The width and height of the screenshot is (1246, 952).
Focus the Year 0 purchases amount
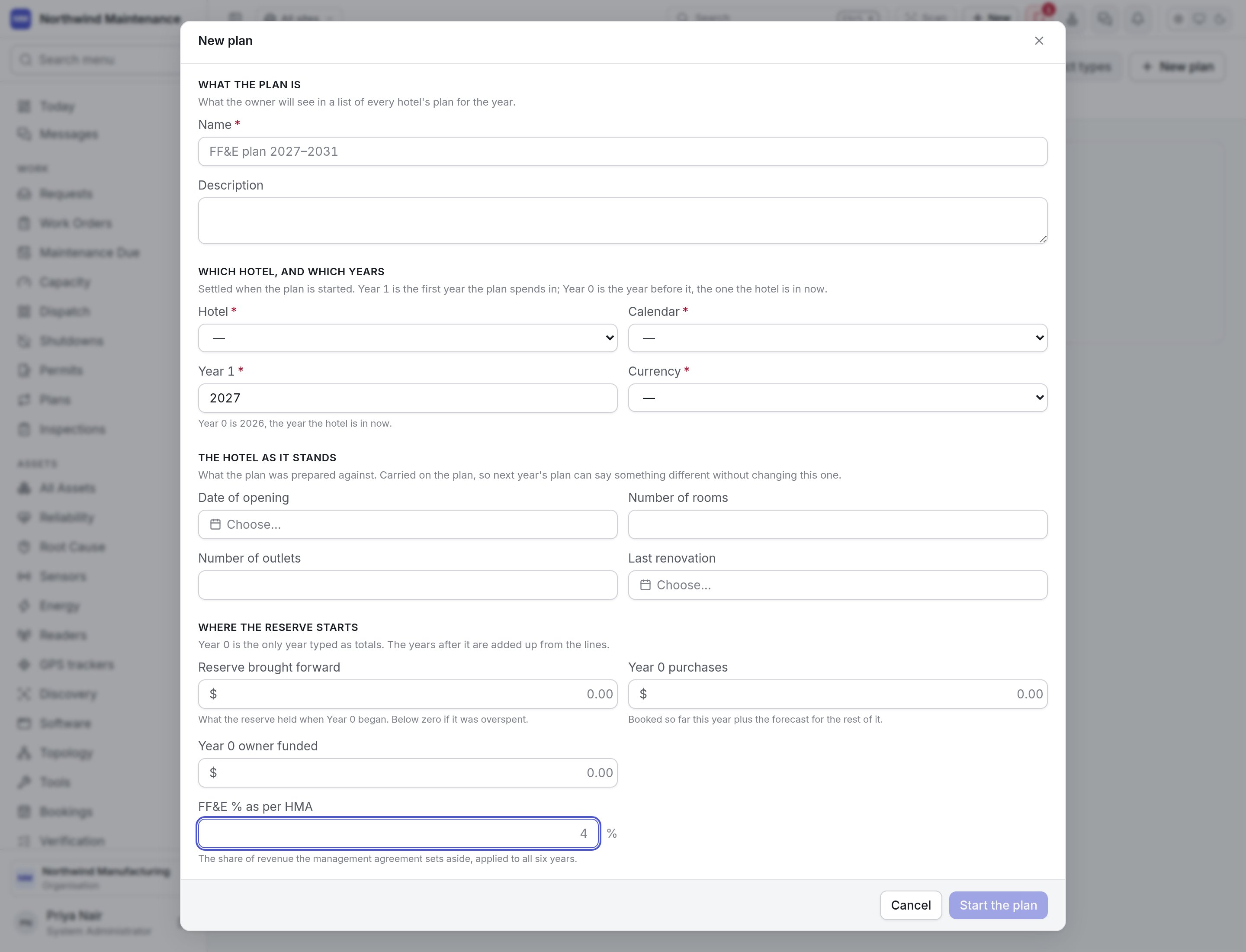pyautogui.click(x=838, y=694)
